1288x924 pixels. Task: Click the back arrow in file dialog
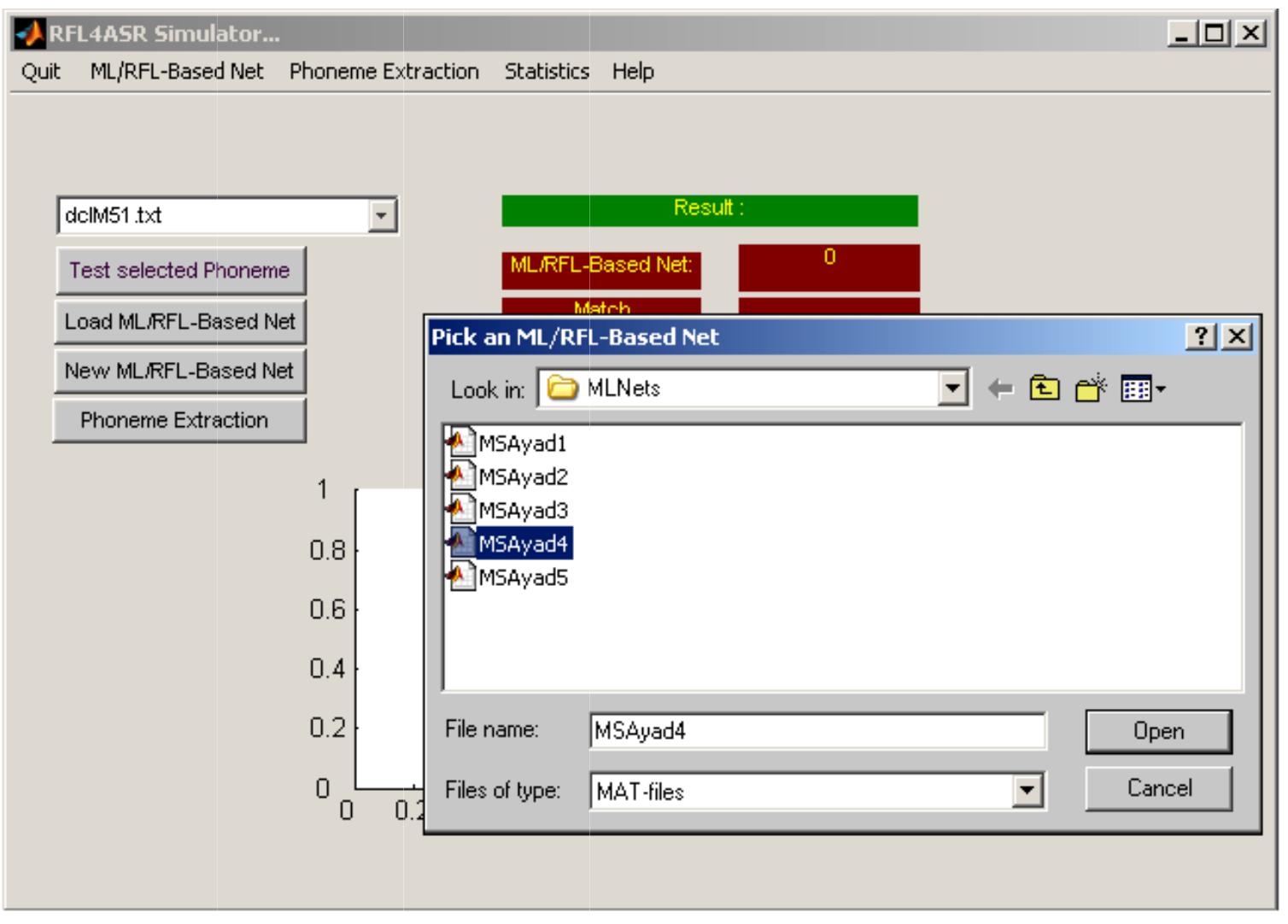click(1000, 390)
